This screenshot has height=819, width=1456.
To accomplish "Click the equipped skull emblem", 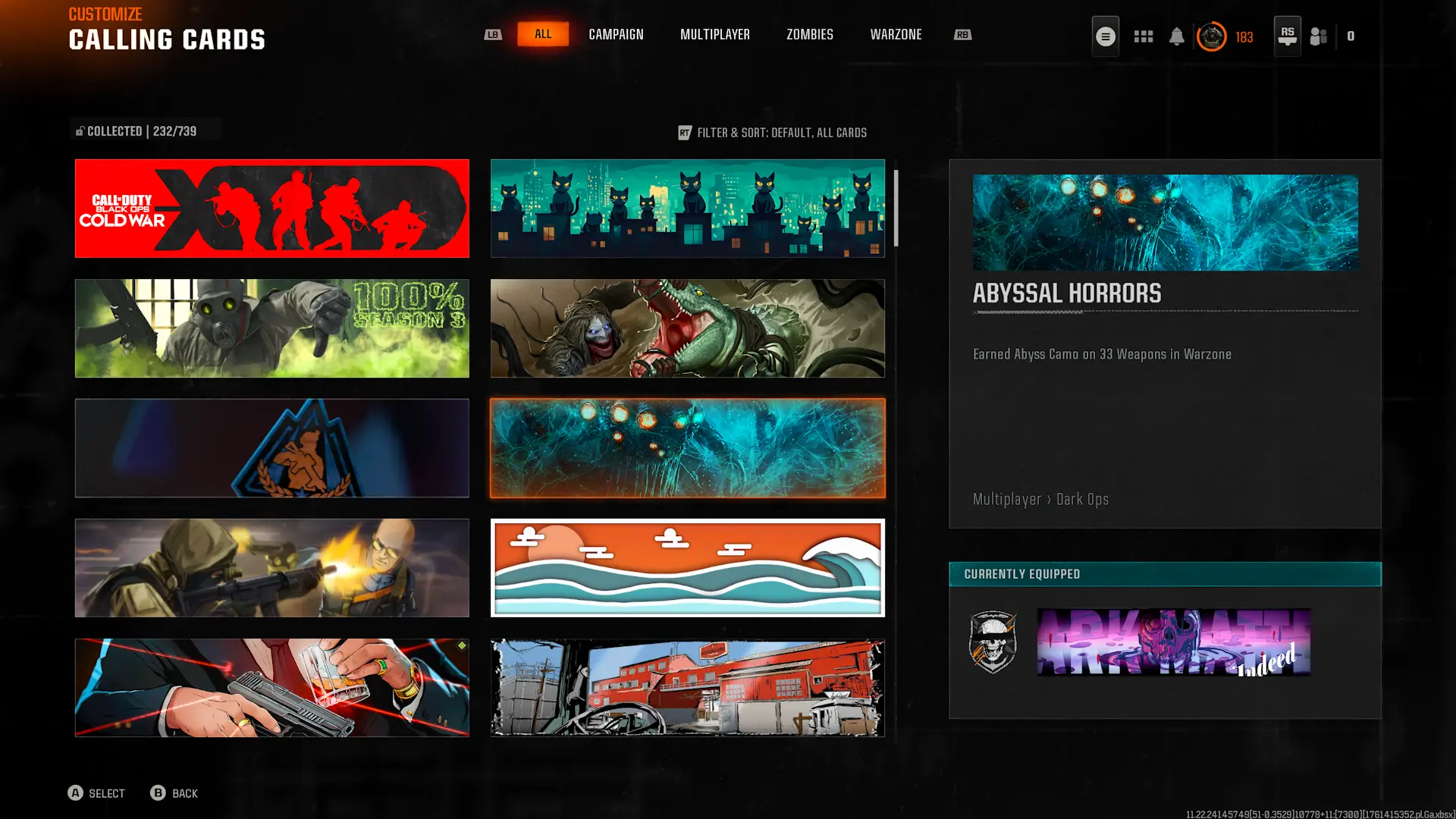I will tap(993, 642).
